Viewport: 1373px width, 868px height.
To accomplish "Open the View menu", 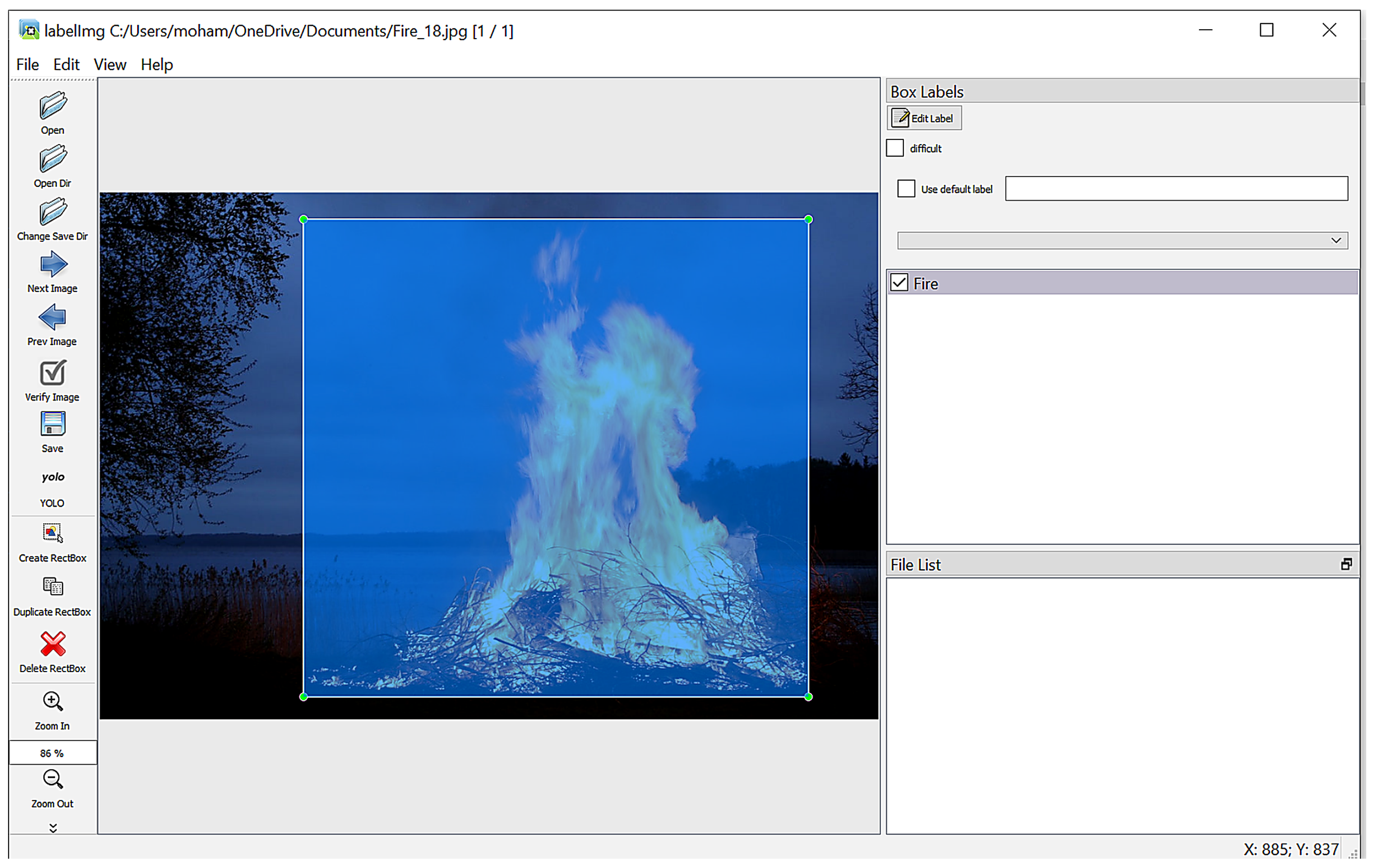I will tap(110, 64).
